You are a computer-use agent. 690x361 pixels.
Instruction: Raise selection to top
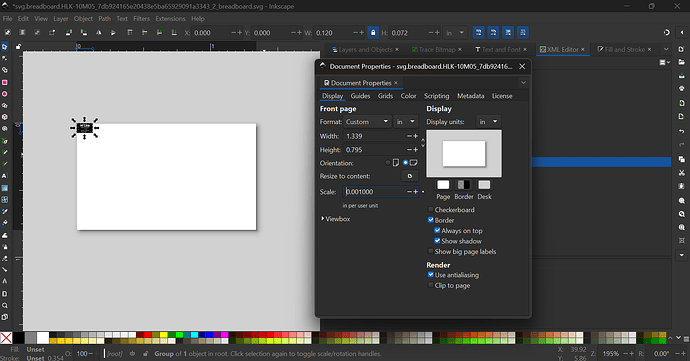(x=130, y=33)
